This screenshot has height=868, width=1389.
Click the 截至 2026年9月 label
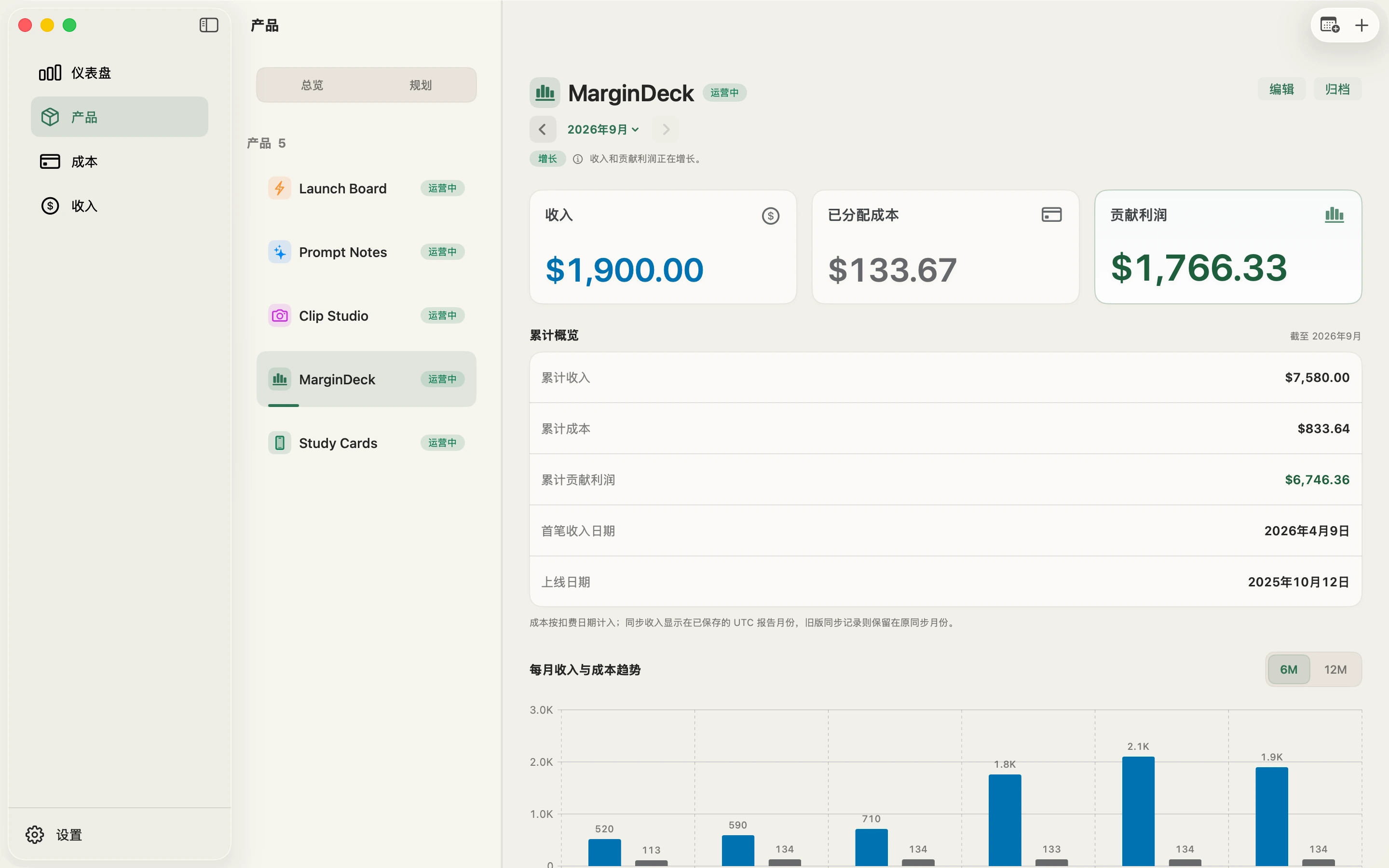click(1325, 336)
